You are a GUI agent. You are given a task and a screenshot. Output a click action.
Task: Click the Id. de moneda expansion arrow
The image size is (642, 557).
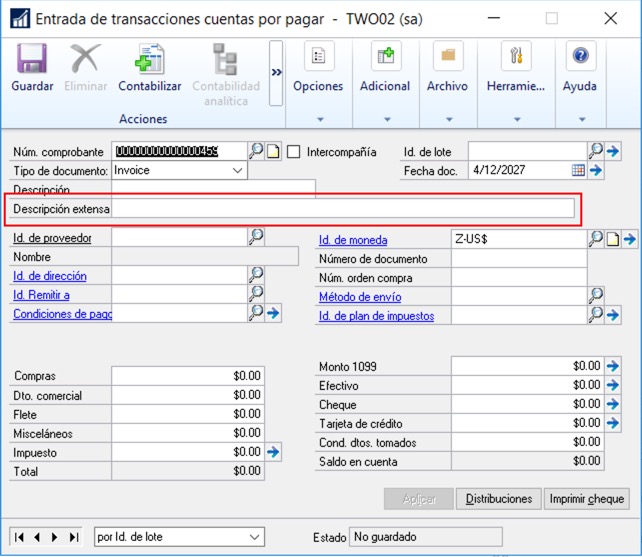tap(630, 239)
